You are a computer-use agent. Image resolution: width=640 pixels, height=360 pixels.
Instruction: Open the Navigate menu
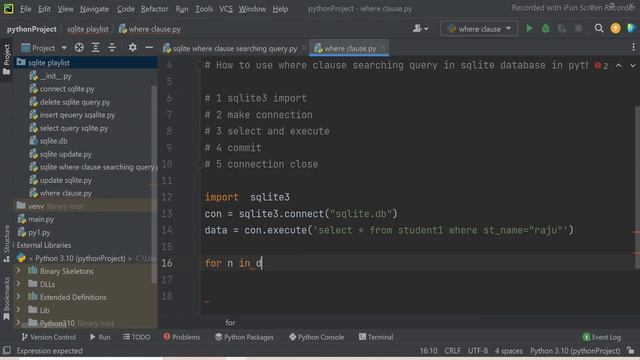pyautogui.click(x=94, y=9)
